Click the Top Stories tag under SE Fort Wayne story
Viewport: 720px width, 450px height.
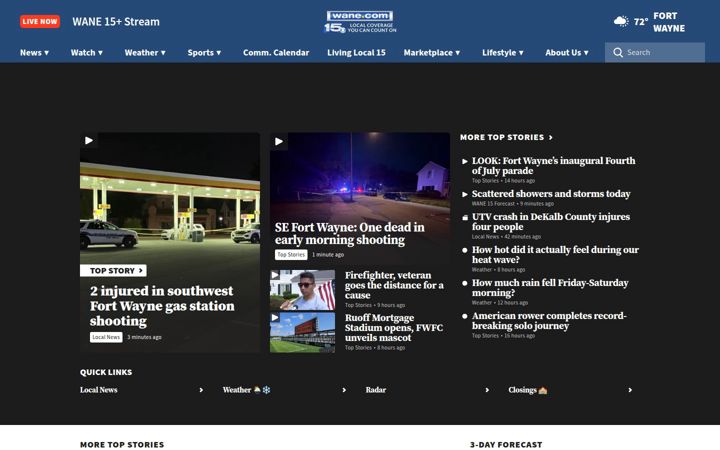tap(291, 254)
